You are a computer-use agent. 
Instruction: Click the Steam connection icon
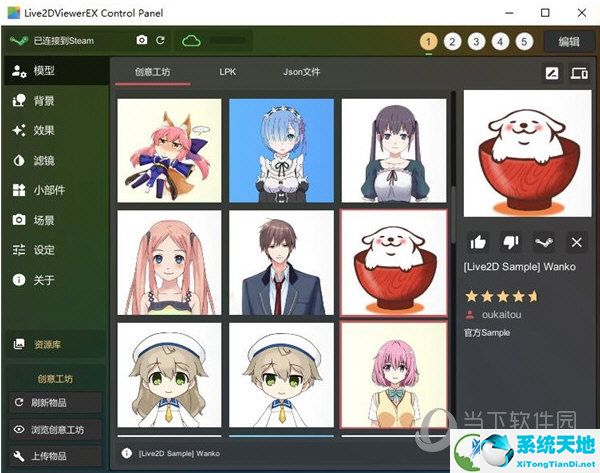19,40
